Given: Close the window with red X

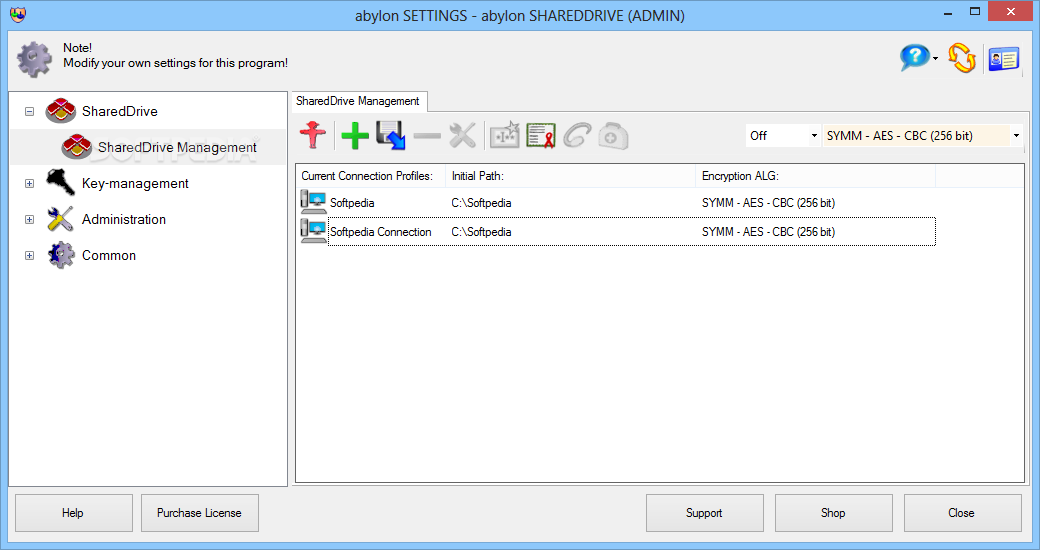Looking at the screenshot, I should coord(1011,11).
